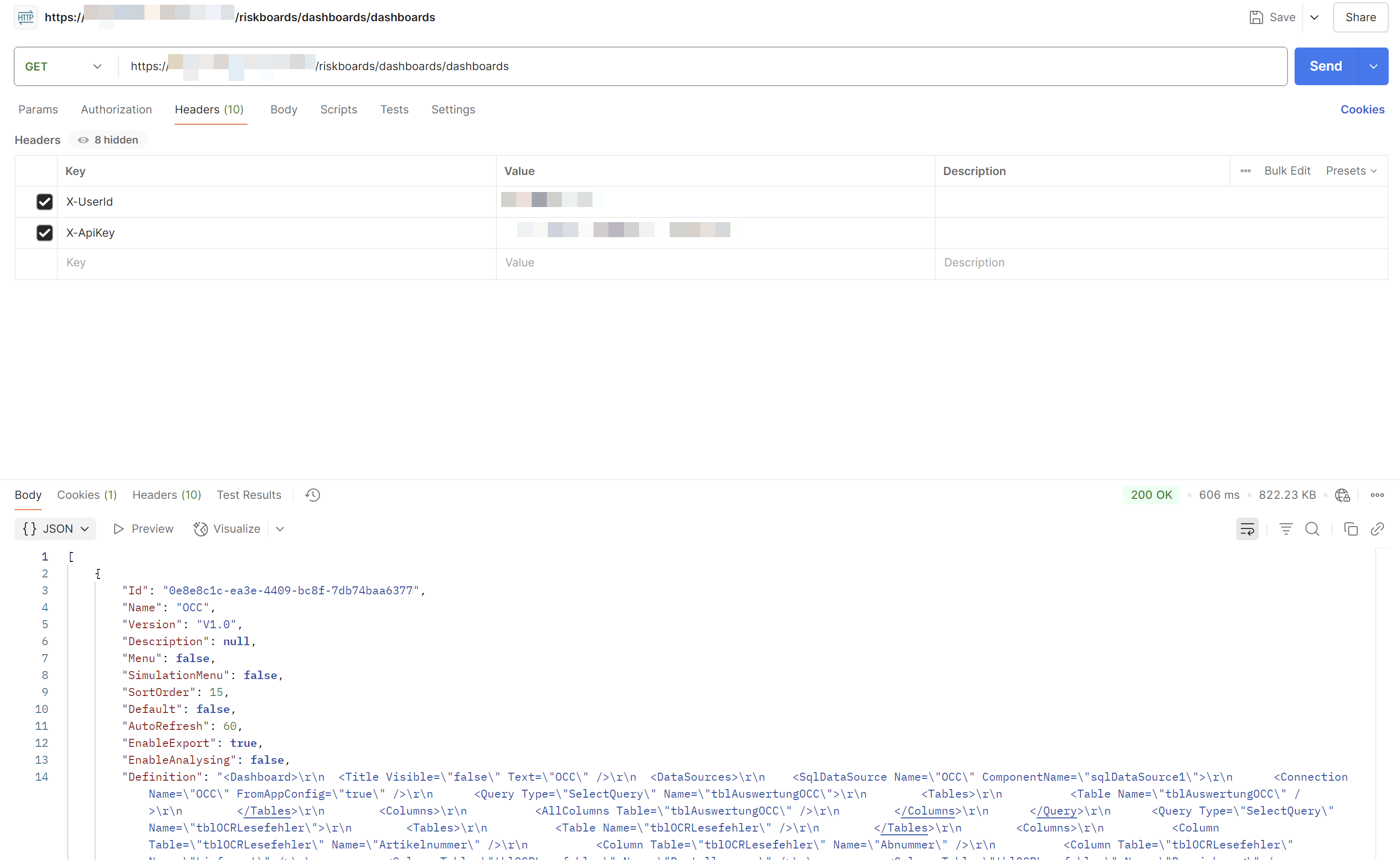The image size is (1400, 864).
Task: Click the Share button
Action: (x=1360, y=17)
